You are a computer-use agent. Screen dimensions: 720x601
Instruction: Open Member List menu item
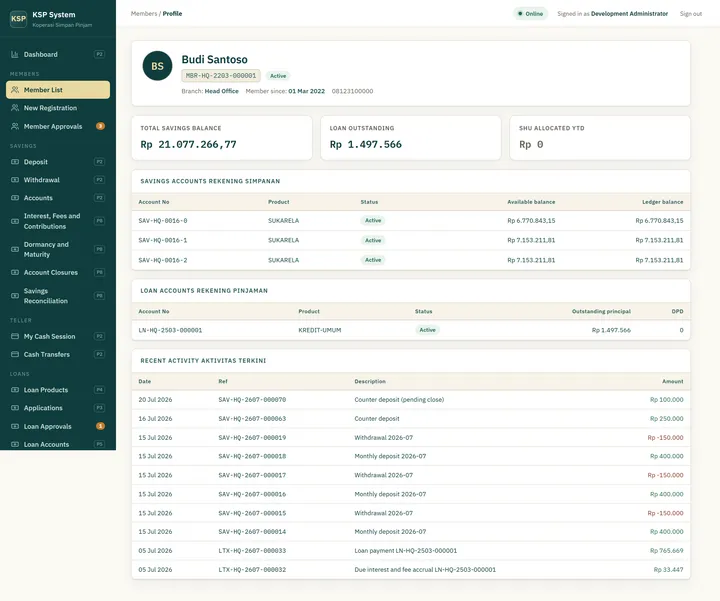58,90
